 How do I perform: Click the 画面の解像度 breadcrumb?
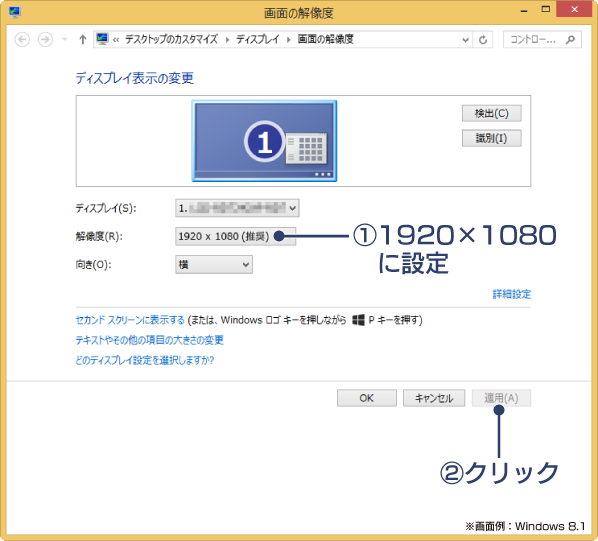tap(325, 39)
